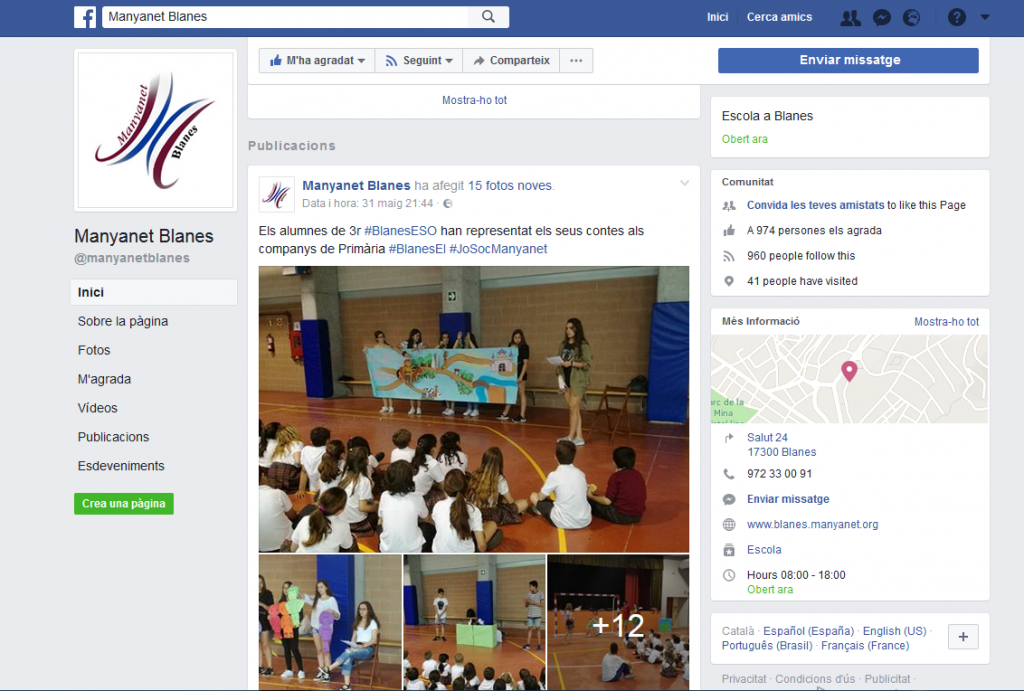Click the help question mark icon

click(x=957, y=17)
